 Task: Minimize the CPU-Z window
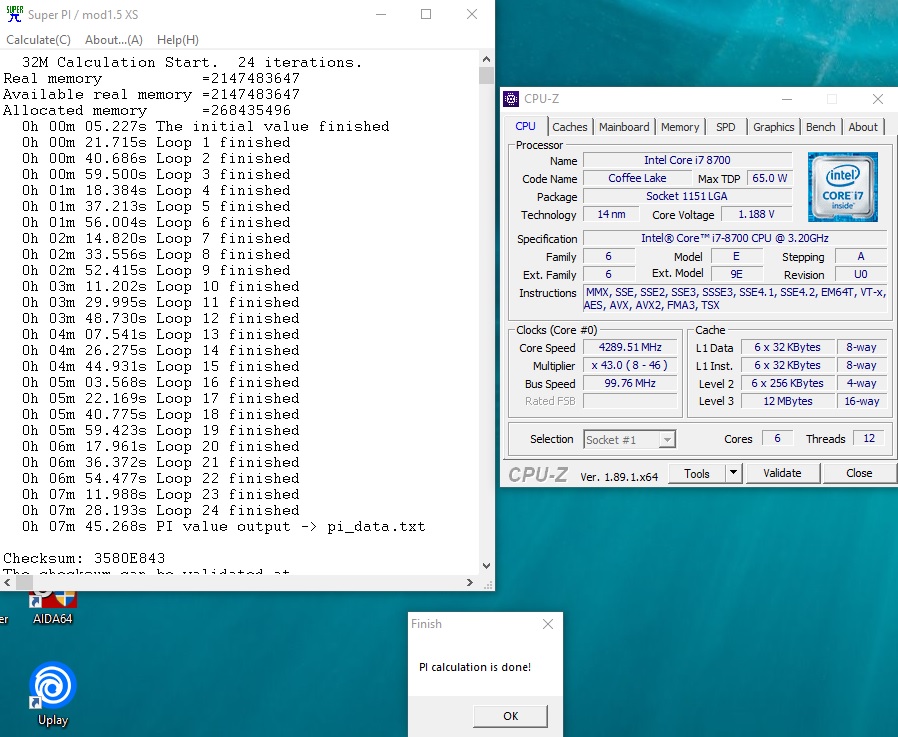tap(787, 98)
